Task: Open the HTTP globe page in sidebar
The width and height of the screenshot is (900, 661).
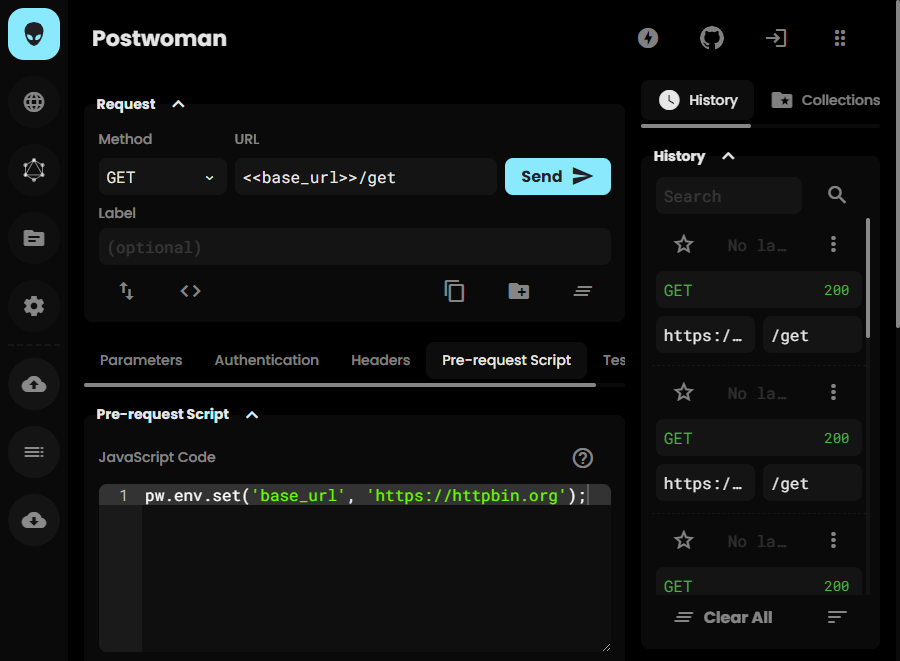Action: pos(34,102)
